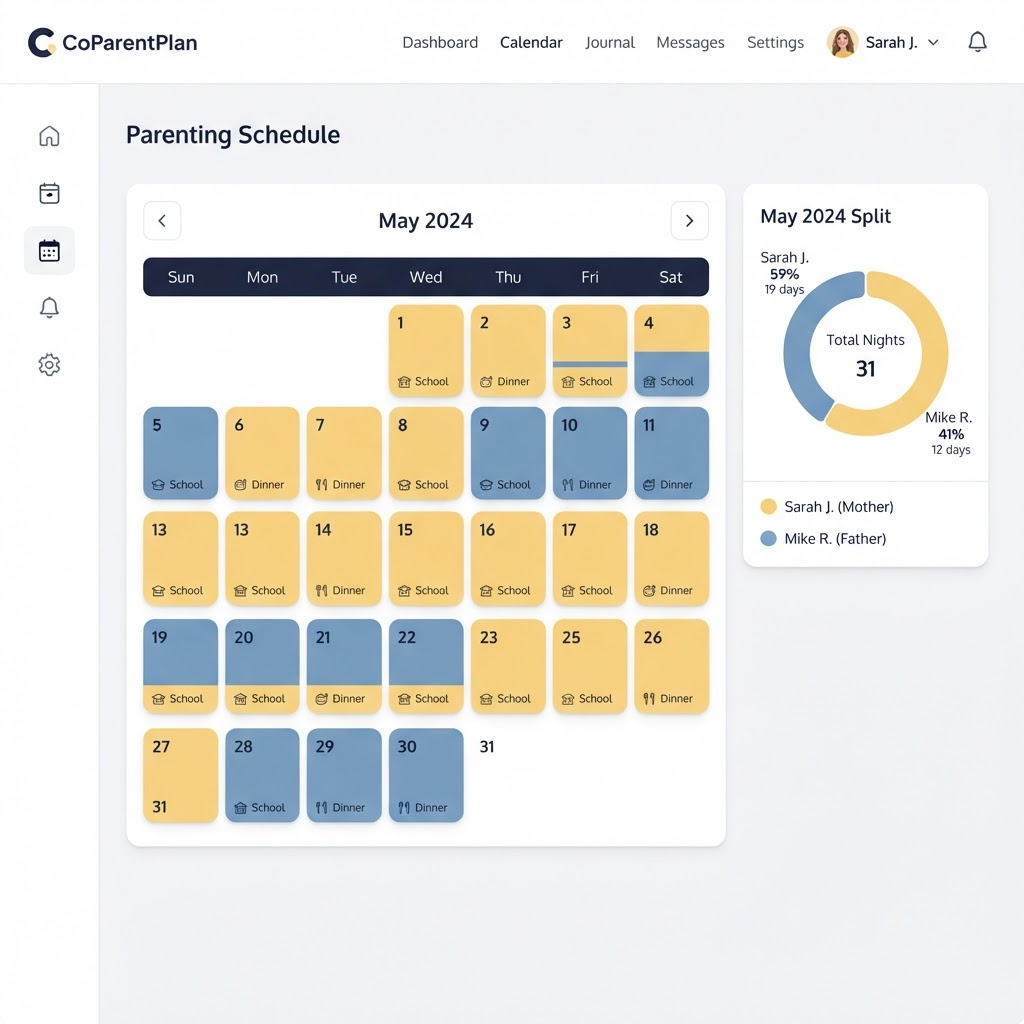Switch to the Dashboard tab
Viewport: 1024px width, 1024px height.
[x=440, y=42]
